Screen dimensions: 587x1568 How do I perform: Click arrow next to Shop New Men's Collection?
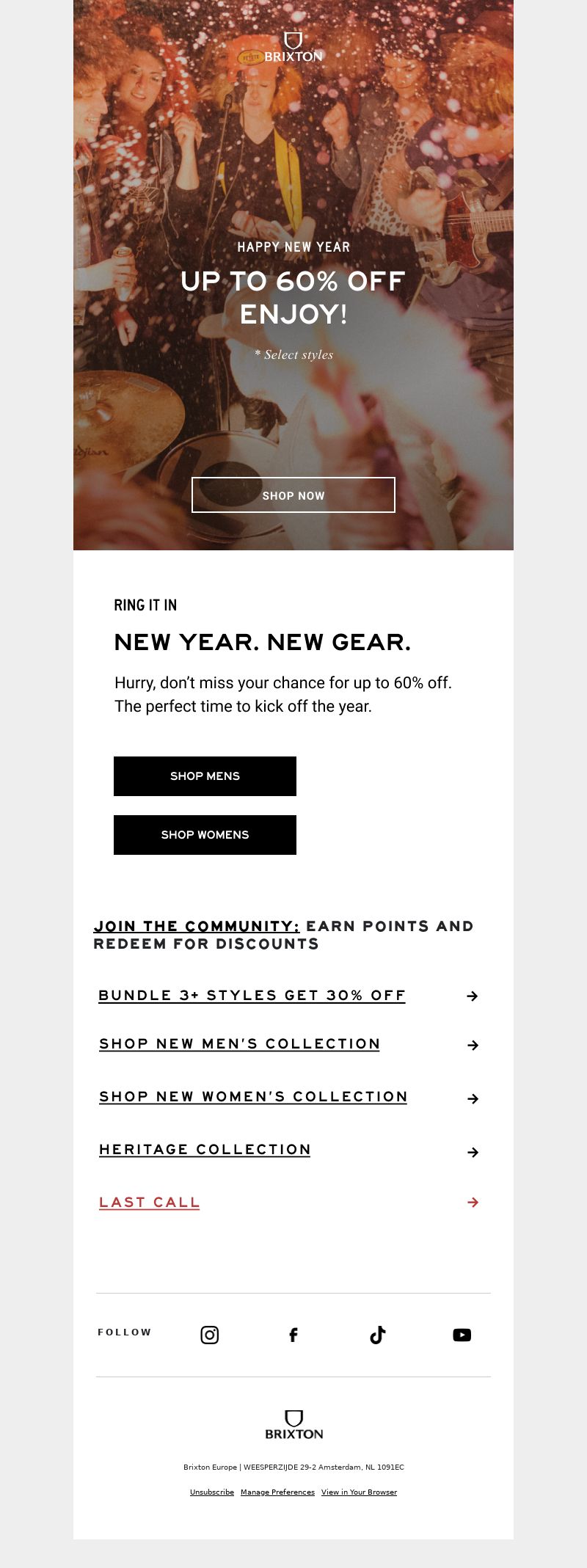[x=473, y=1045]
